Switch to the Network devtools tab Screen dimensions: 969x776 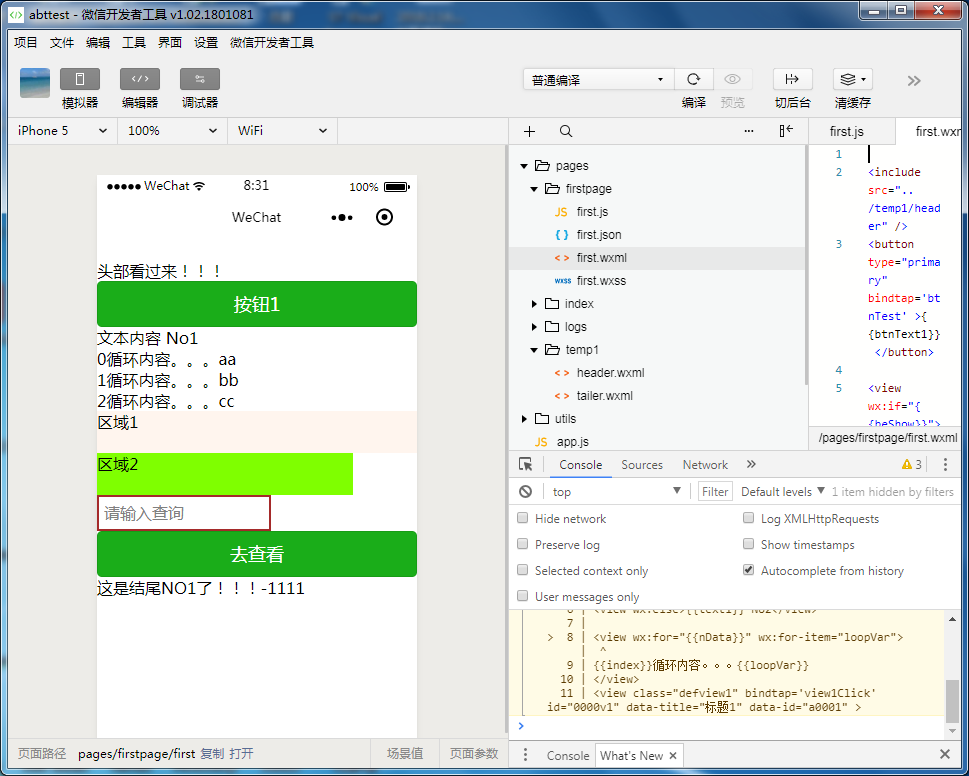click(x=705, y=465)
